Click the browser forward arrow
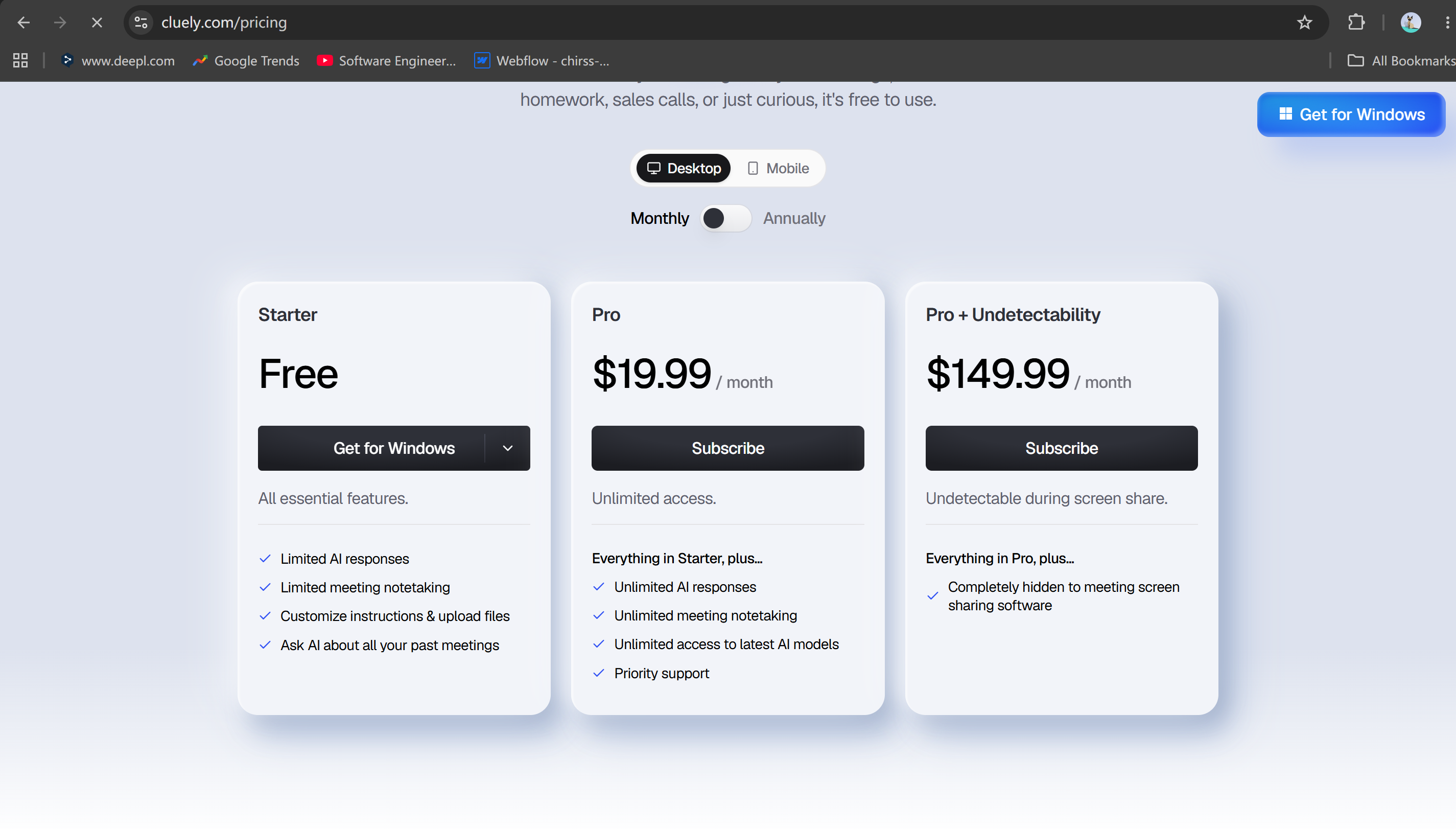The height and width of the screenshot is (829, 1456). pos(60,23)
